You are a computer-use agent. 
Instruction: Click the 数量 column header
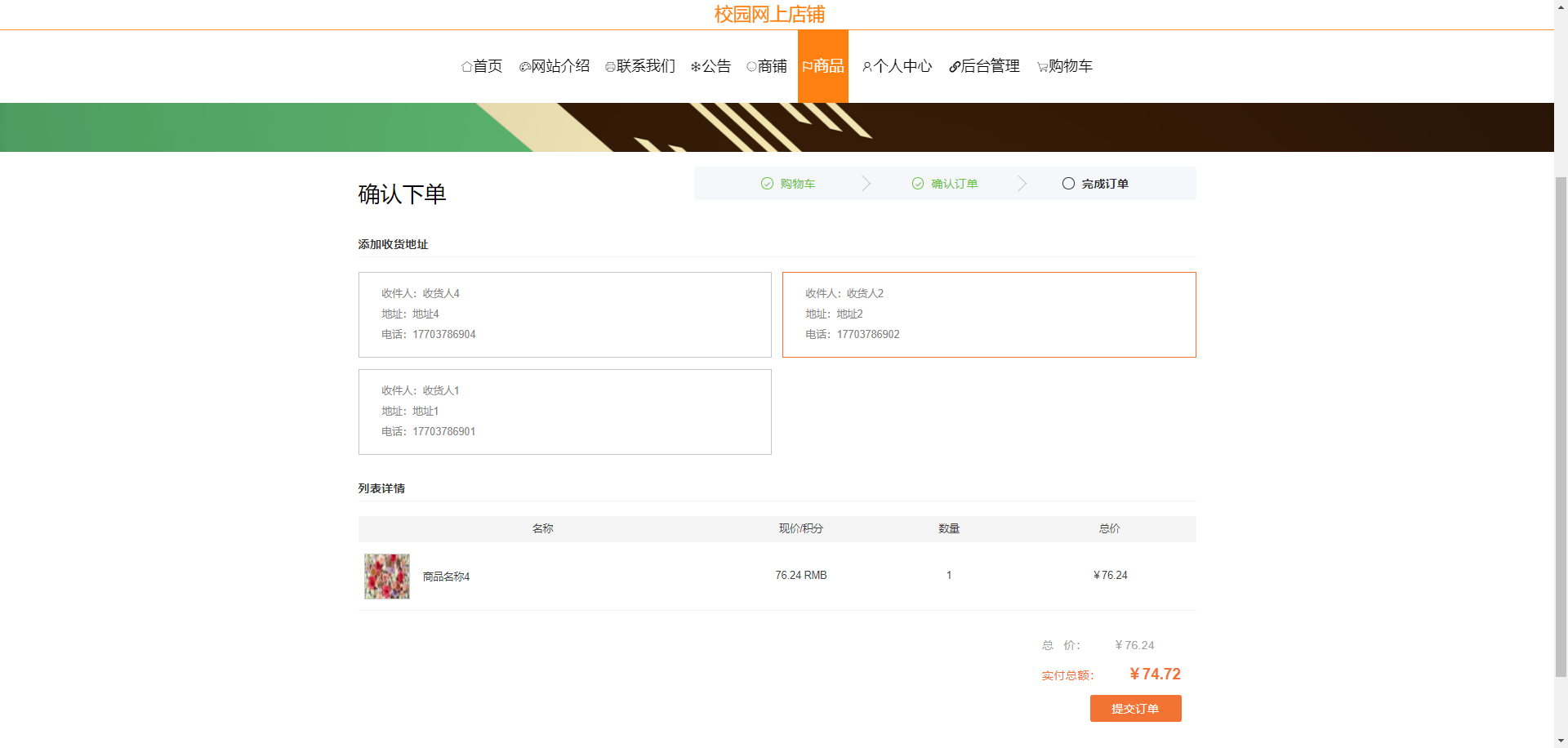coord(949,529)
